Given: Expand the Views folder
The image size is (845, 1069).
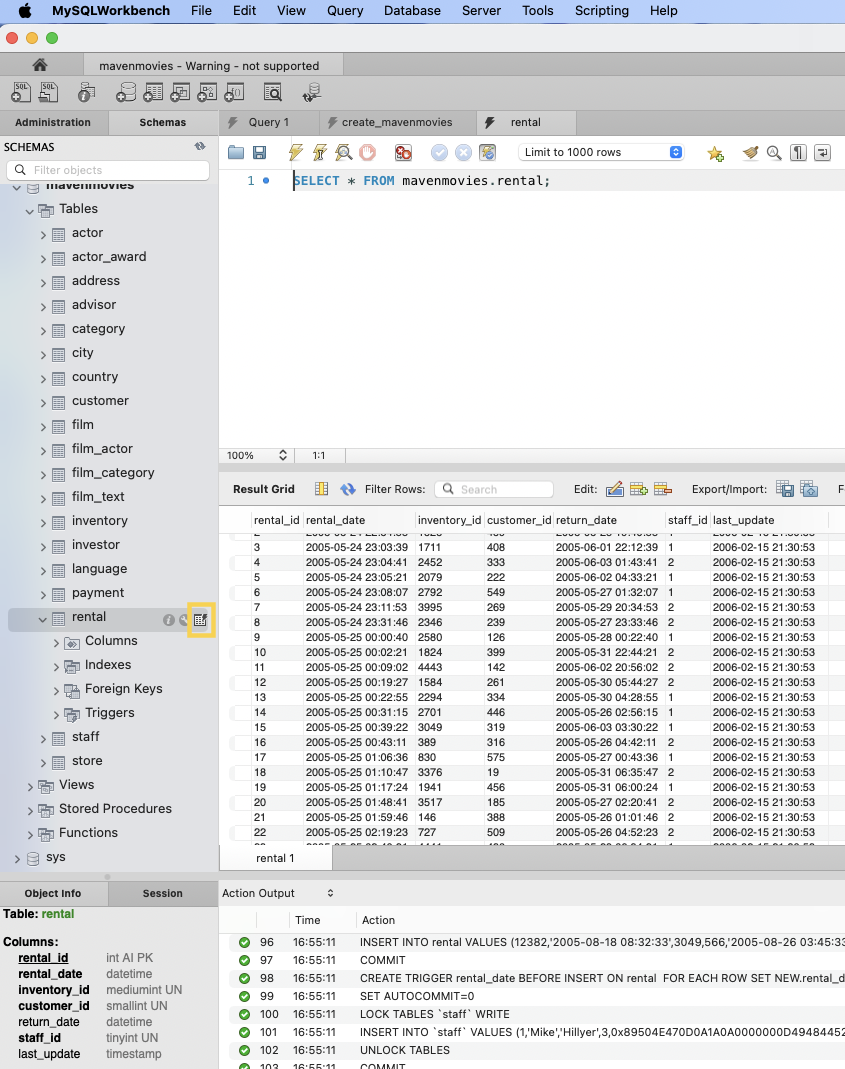Looking at the screenshot, I should tap(29, 787).
